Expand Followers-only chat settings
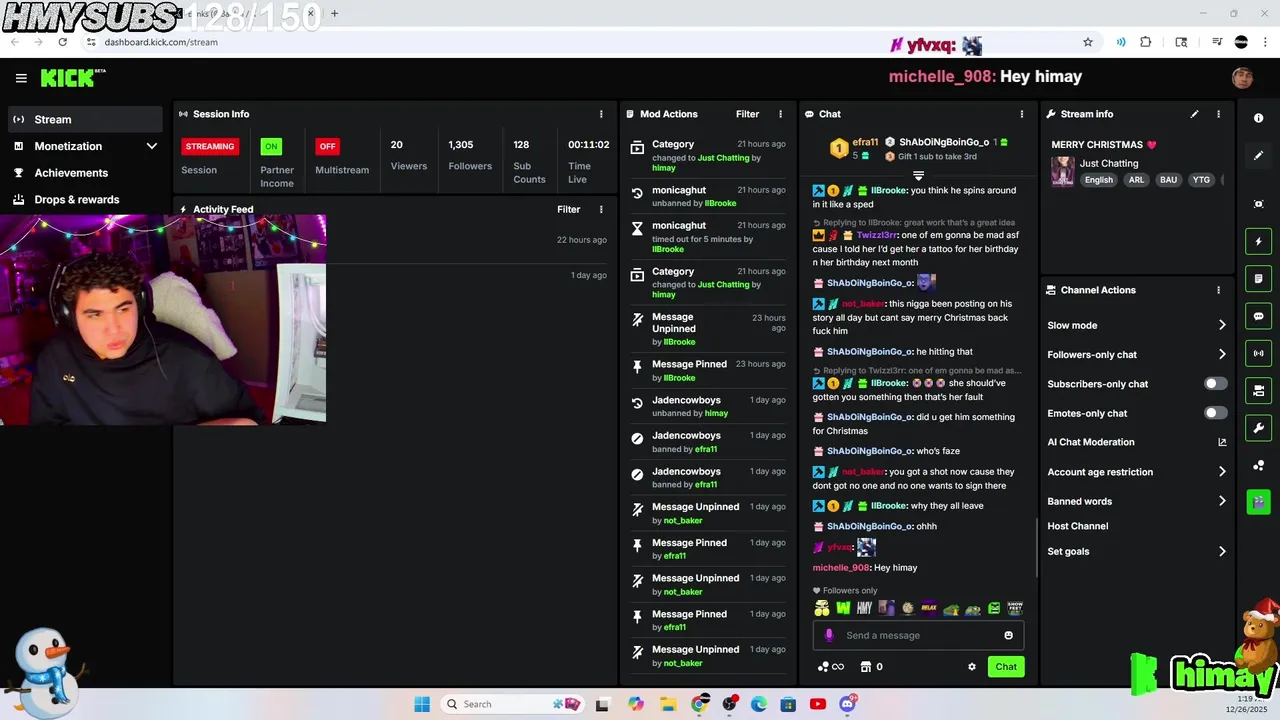1280x720 pixels. (1136, 354)
